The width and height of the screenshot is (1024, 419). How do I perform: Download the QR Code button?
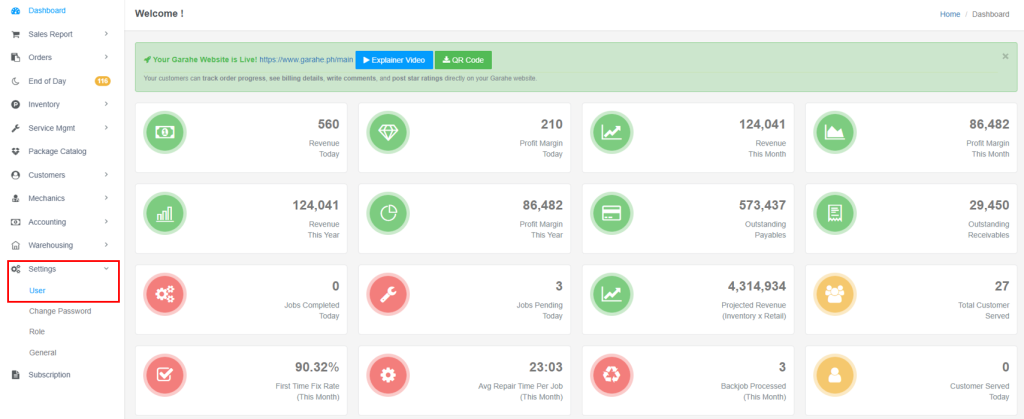coord(463,60)
